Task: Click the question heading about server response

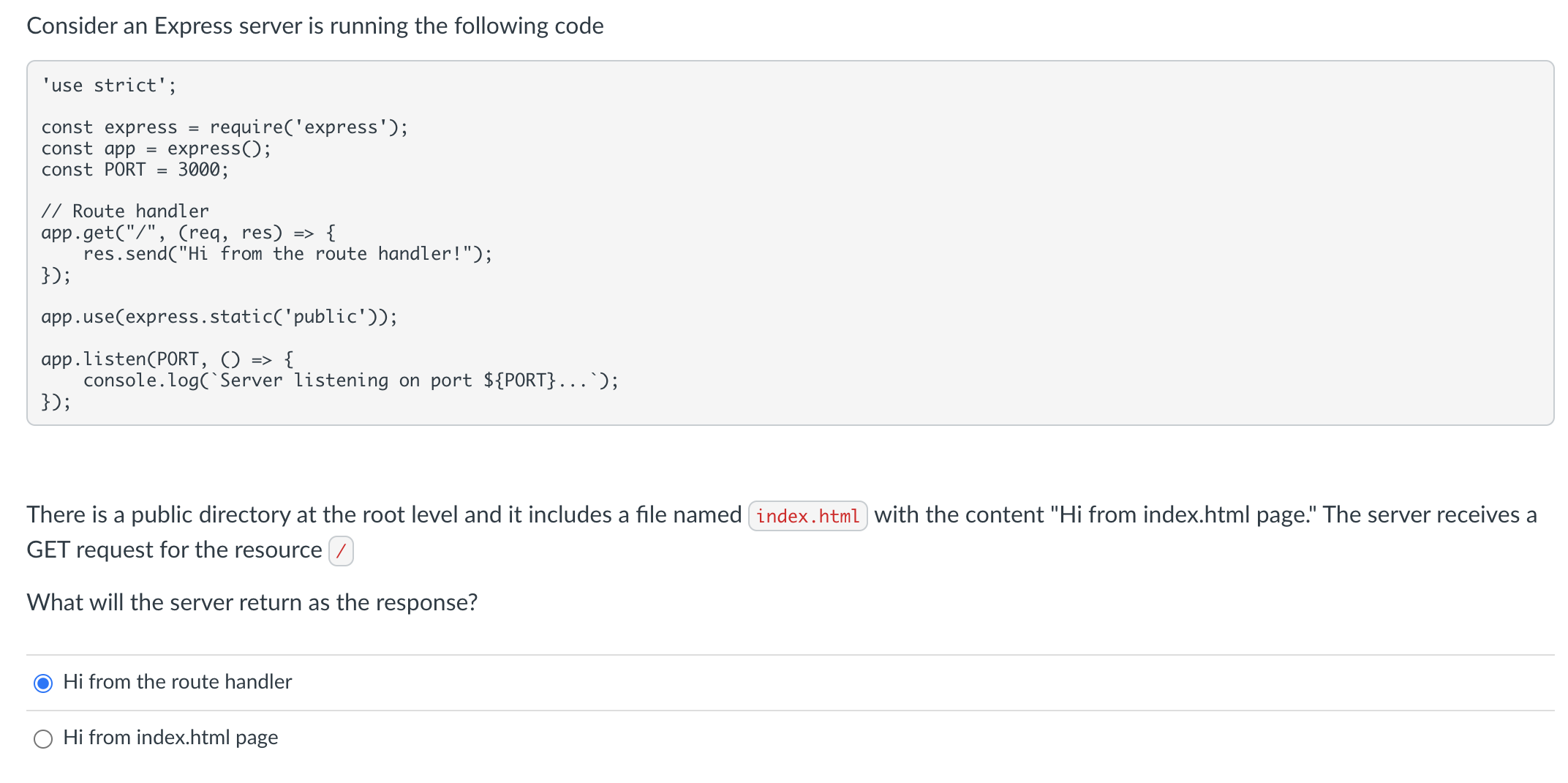Action: (252, 602)
